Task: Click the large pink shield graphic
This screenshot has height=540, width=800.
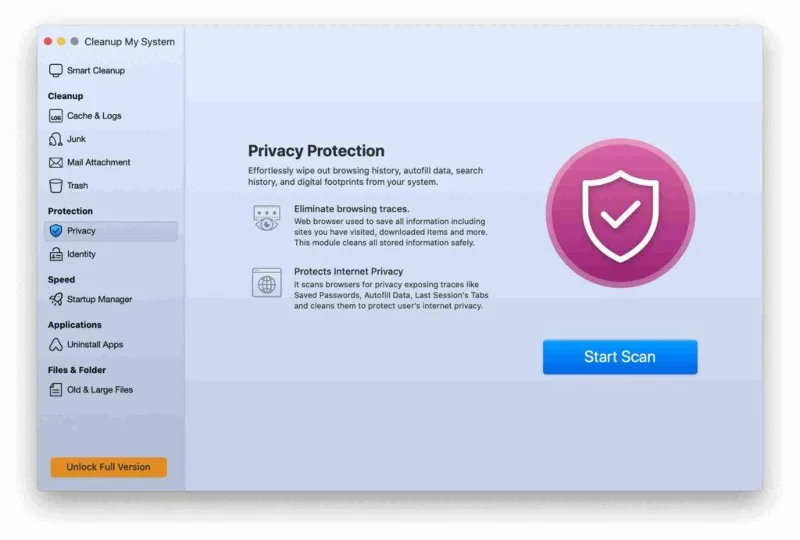Action: pyautogui.click(x=620, y=213)
